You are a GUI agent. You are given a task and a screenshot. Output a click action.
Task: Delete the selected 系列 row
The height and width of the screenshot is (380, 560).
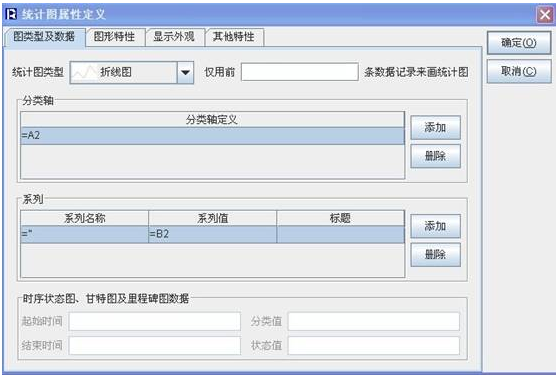pos(435,255)
